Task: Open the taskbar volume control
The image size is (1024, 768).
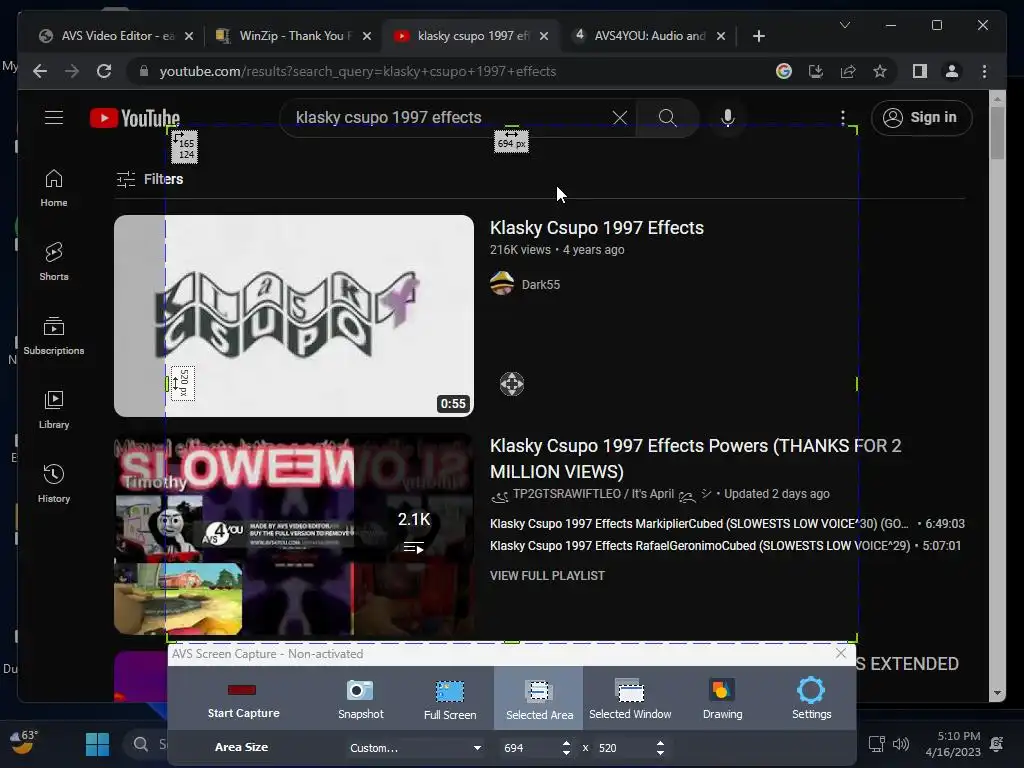Action: (x=901, y=744)
